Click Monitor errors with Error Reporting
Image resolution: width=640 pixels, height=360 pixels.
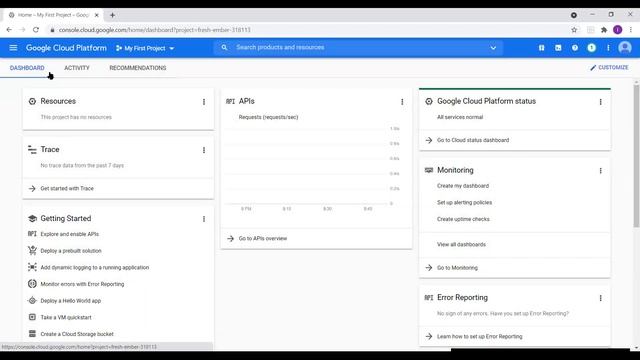(82, 284)
